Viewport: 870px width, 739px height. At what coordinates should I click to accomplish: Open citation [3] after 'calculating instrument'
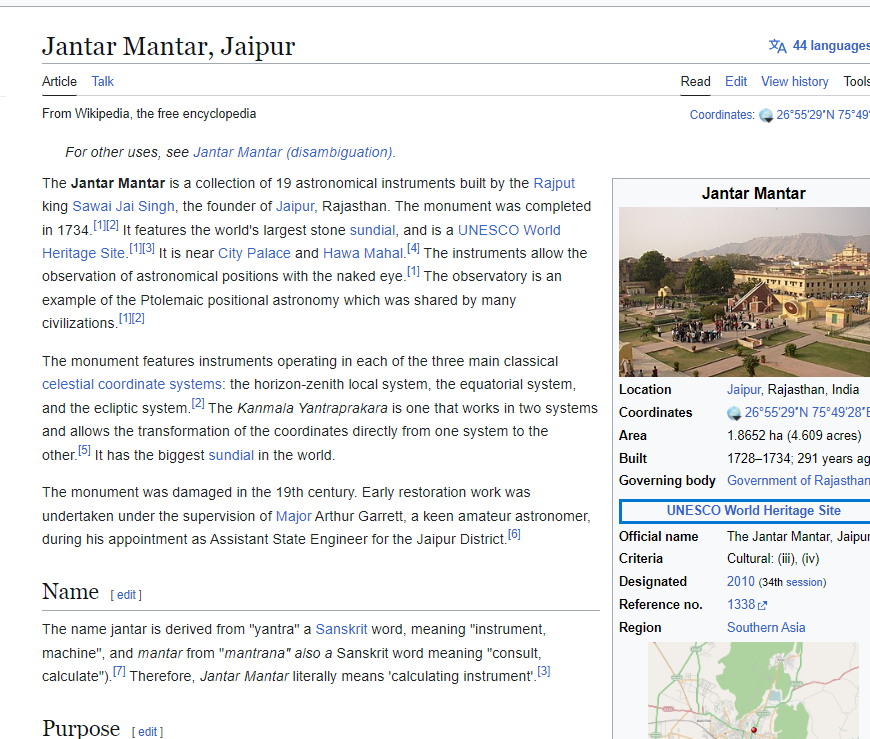click(544, 671)
